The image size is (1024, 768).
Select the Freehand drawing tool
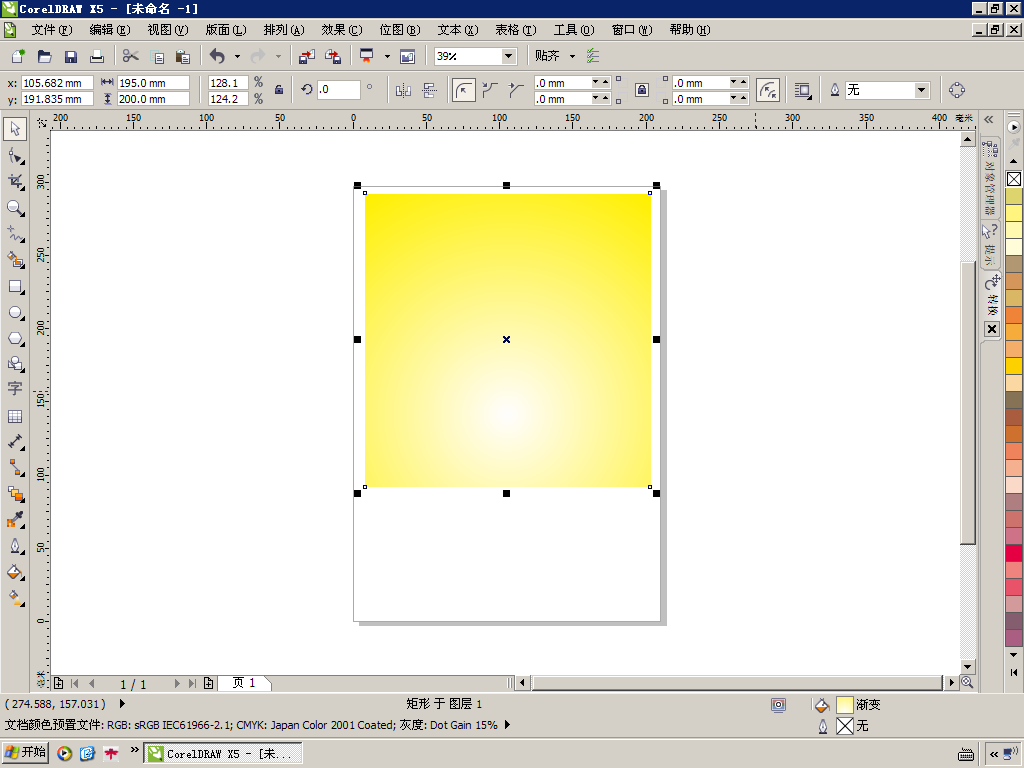(15, 234)
